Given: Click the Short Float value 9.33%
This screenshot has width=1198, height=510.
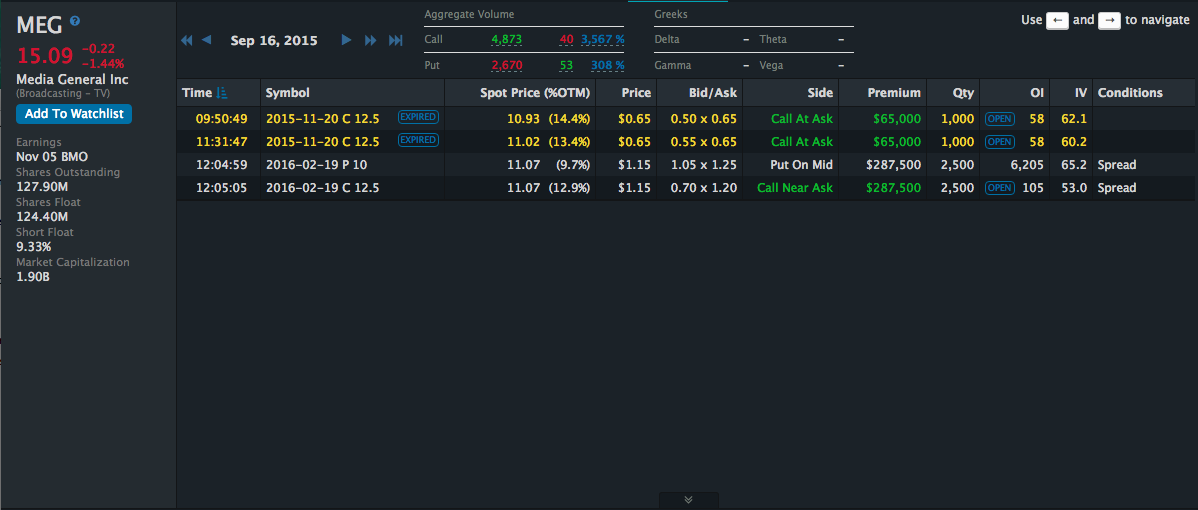Looking at the screenshot, I should click(34, 247).
